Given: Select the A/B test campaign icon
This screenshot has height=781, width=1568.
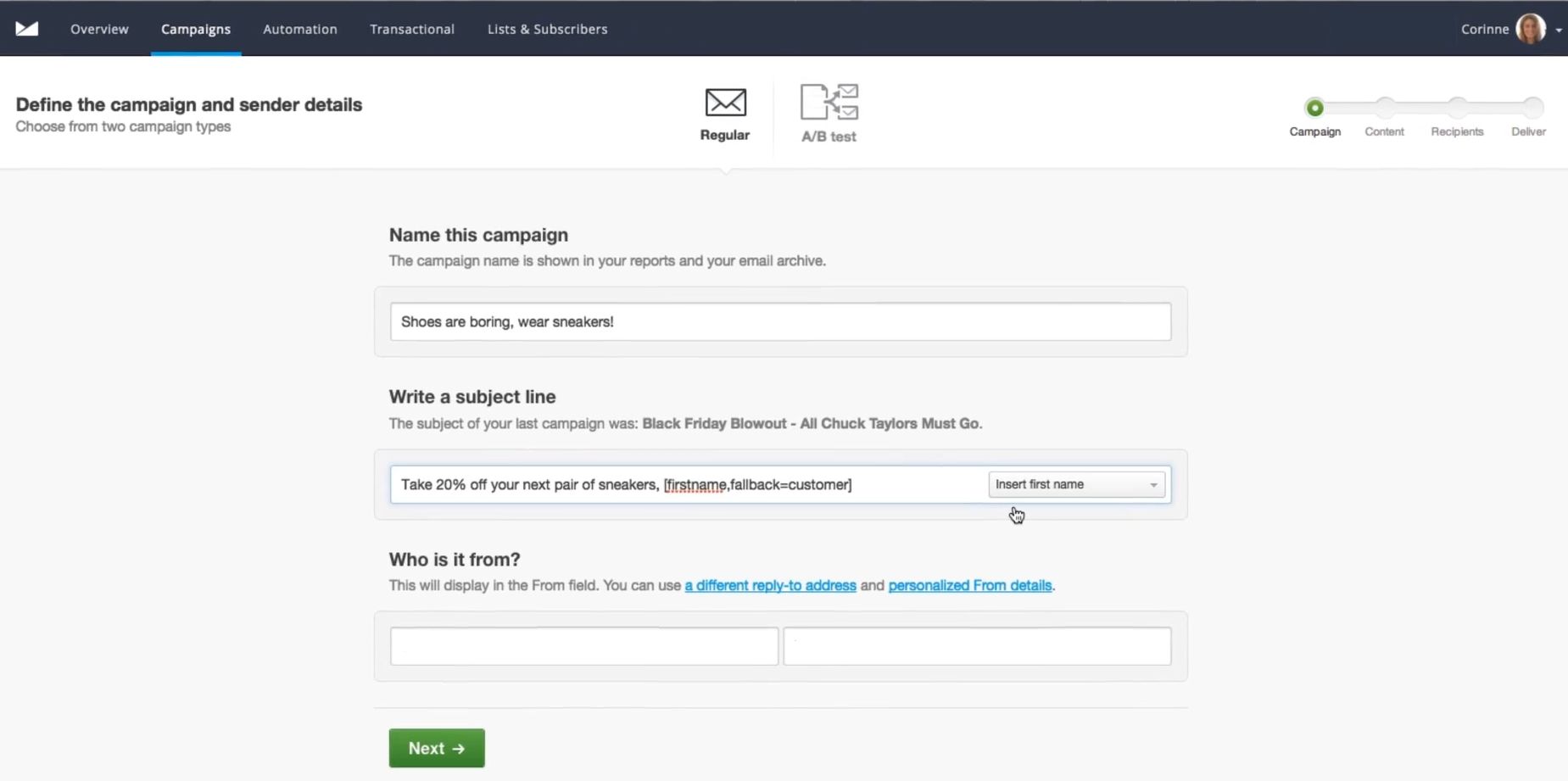Looking at the screenshot, I should pos(829,102).
